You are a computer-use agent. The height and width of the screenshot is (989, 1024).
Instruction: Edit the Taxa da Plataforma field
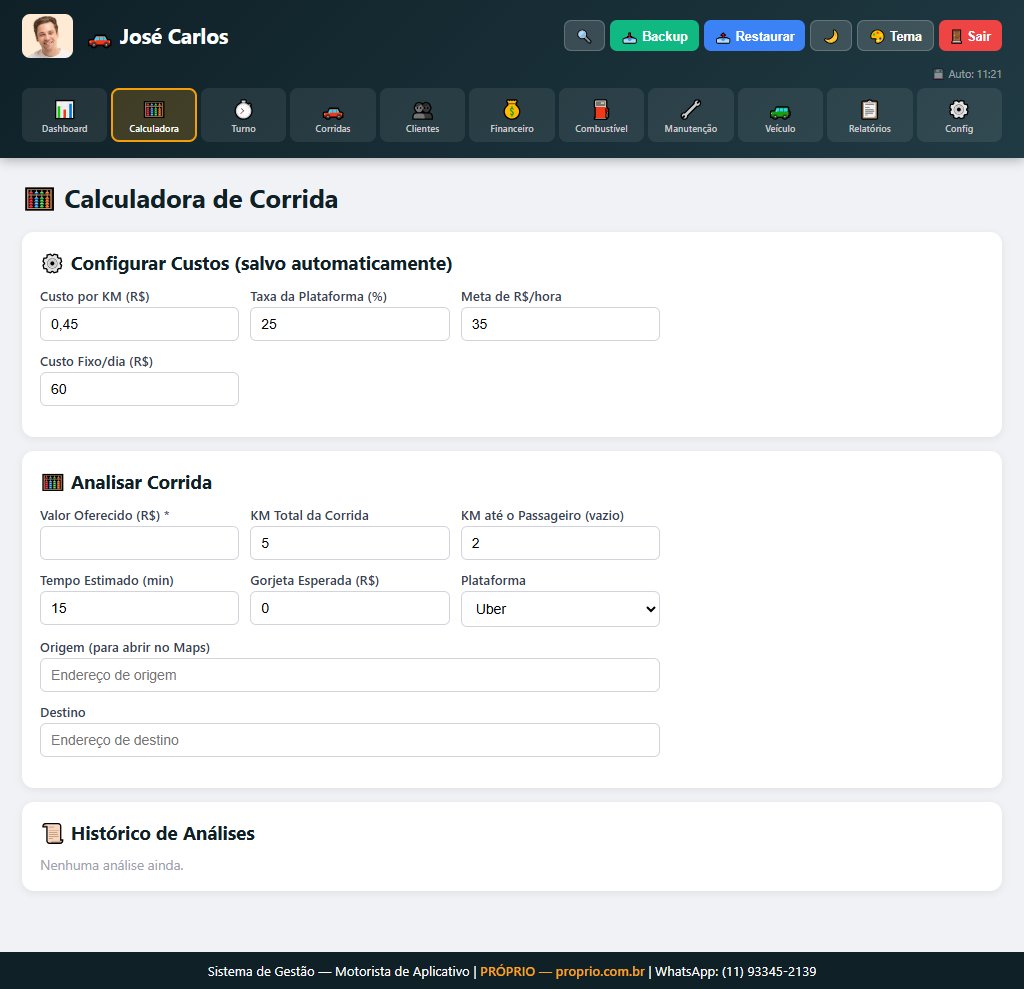tap(350, 324)
